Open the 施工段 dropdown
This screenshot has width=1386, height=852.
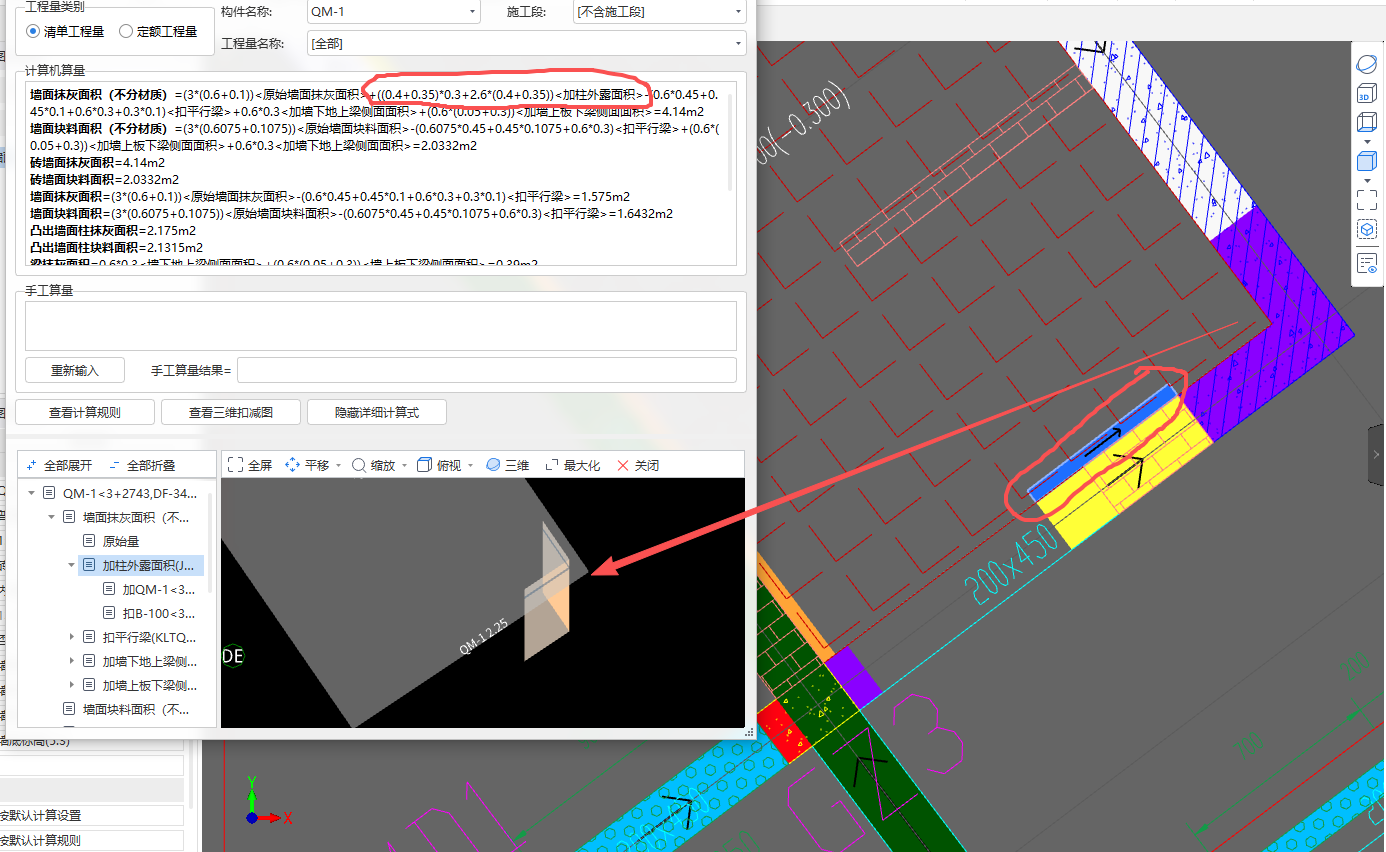(659, 12)
